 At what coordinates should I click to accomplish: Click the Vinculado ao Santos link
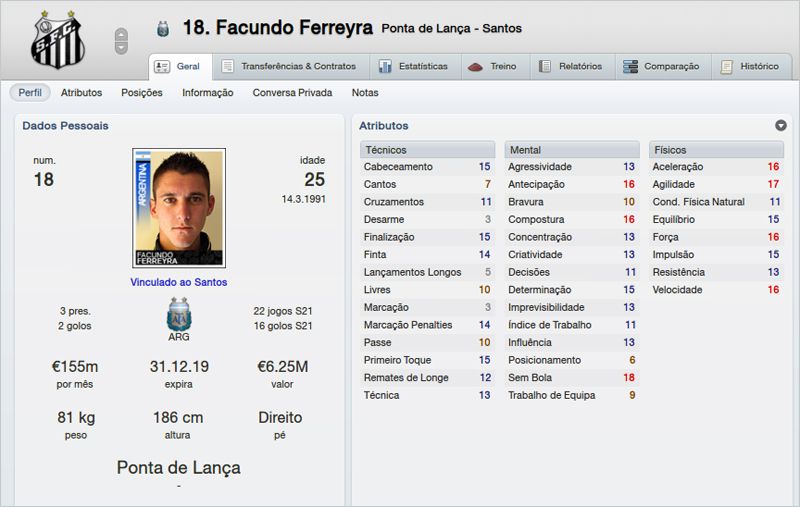point(178,282)
